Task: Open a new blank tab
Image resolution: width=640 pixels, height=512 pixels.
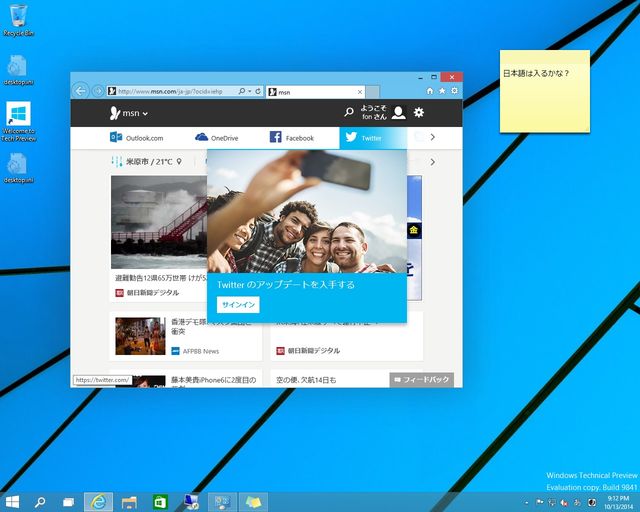Action: [x=372, y=92]
